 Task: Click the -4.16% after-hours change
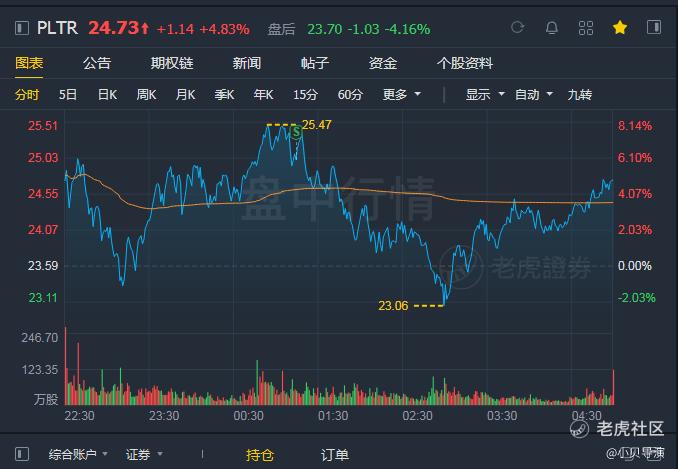[x=407, y=29]
